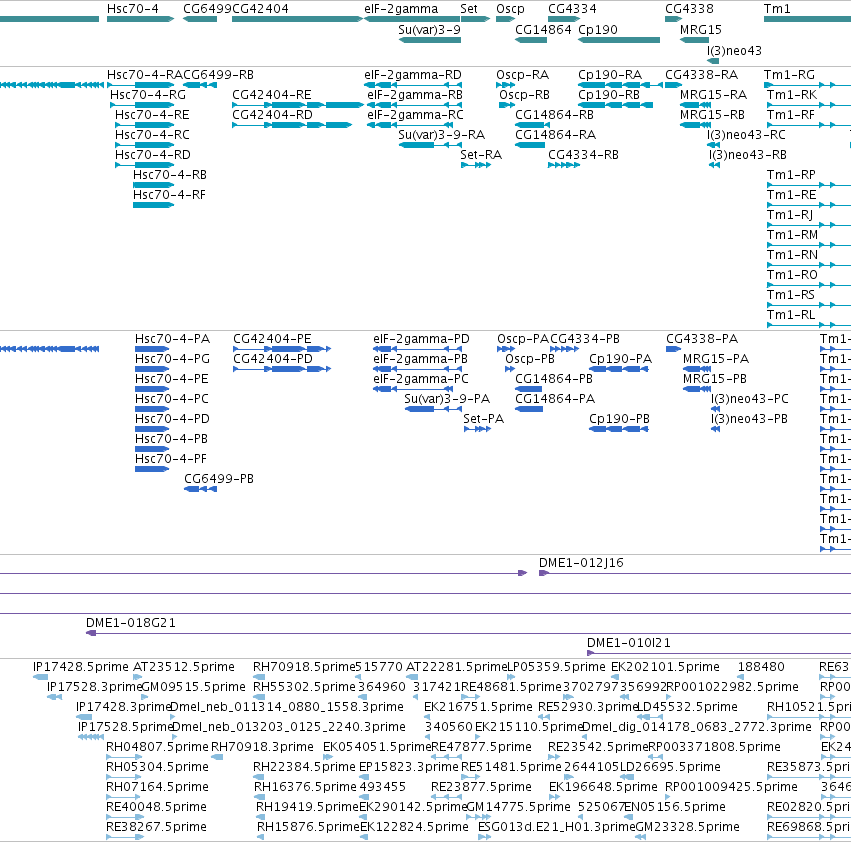851x842 pixels.
Task: Click EST RH70918.5prime
Action: [x=304, y=667]
